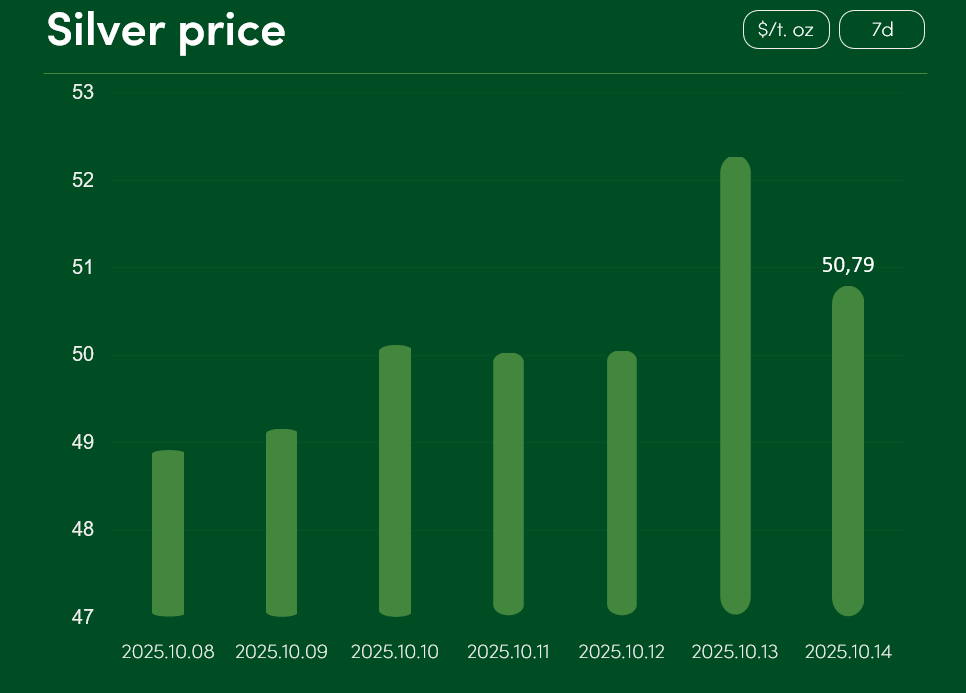Click the 50,79 value label
Viewport: 966px width, 693px height.
click(848, 265)
